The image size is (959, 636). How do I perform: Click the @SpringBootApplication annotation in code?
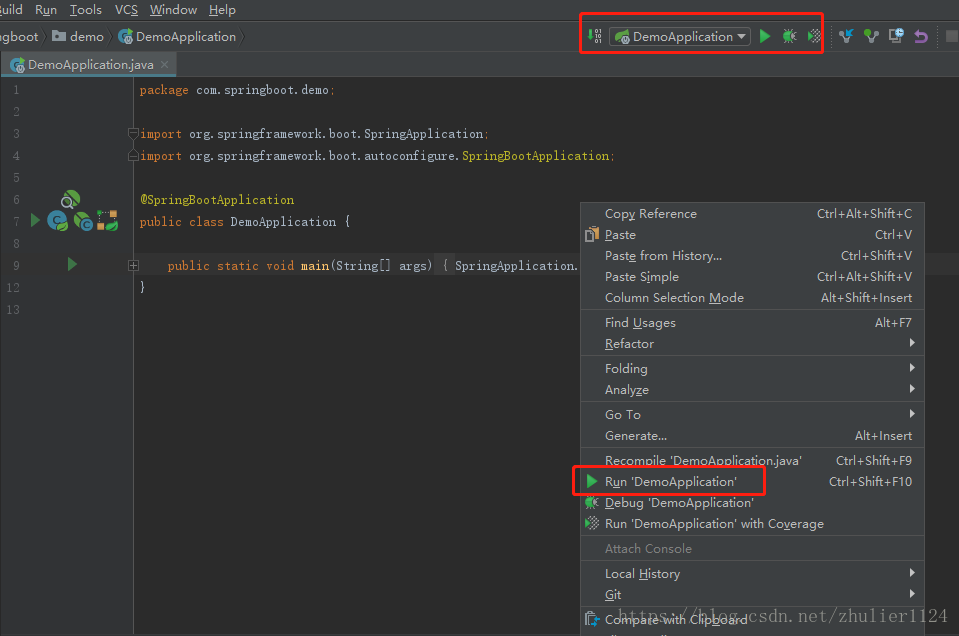tap(217, 200)
